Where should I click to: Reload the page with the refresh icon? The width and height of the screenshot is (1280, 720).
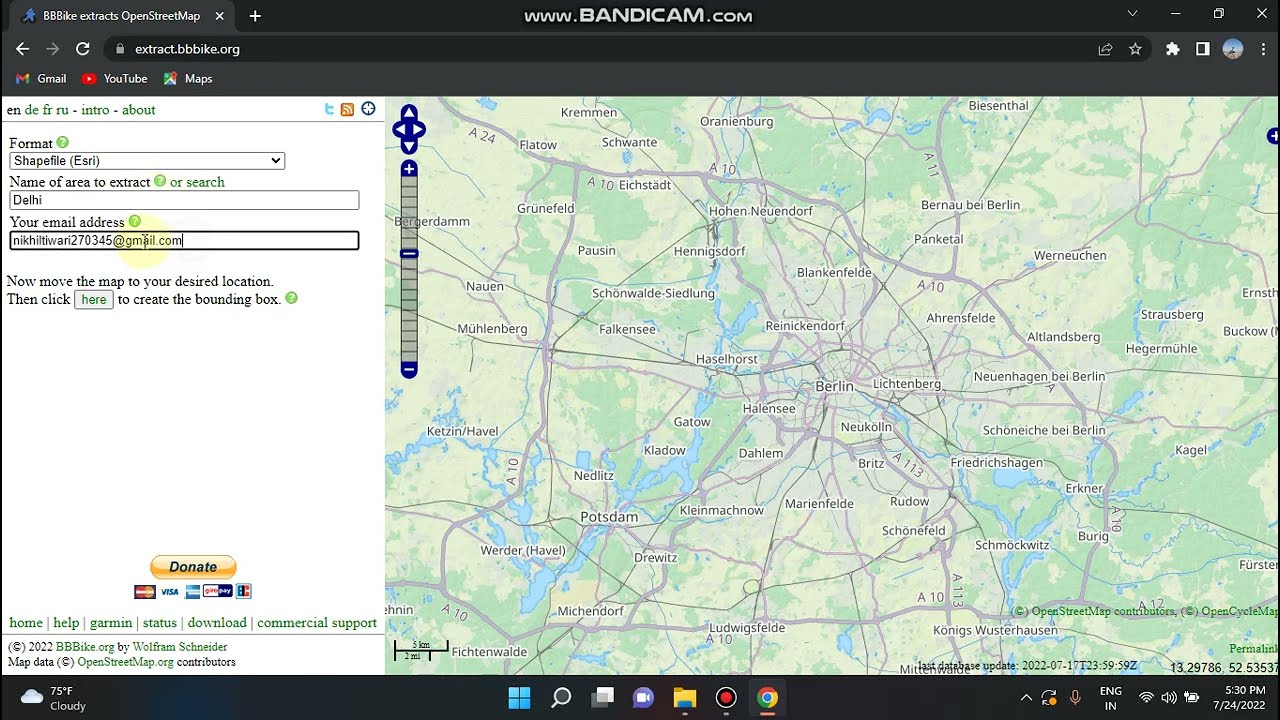(83, 48)
